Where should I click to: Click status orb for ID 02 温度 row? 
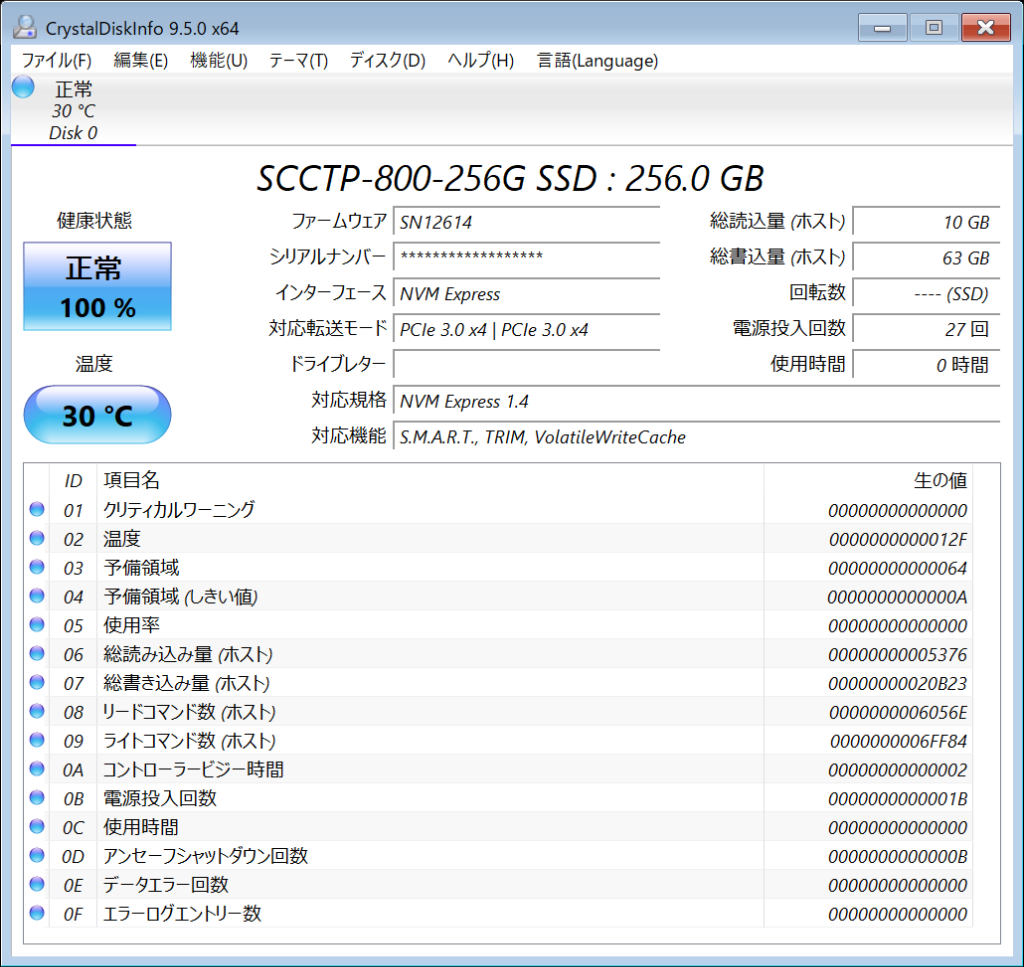(x=37, y=538)
